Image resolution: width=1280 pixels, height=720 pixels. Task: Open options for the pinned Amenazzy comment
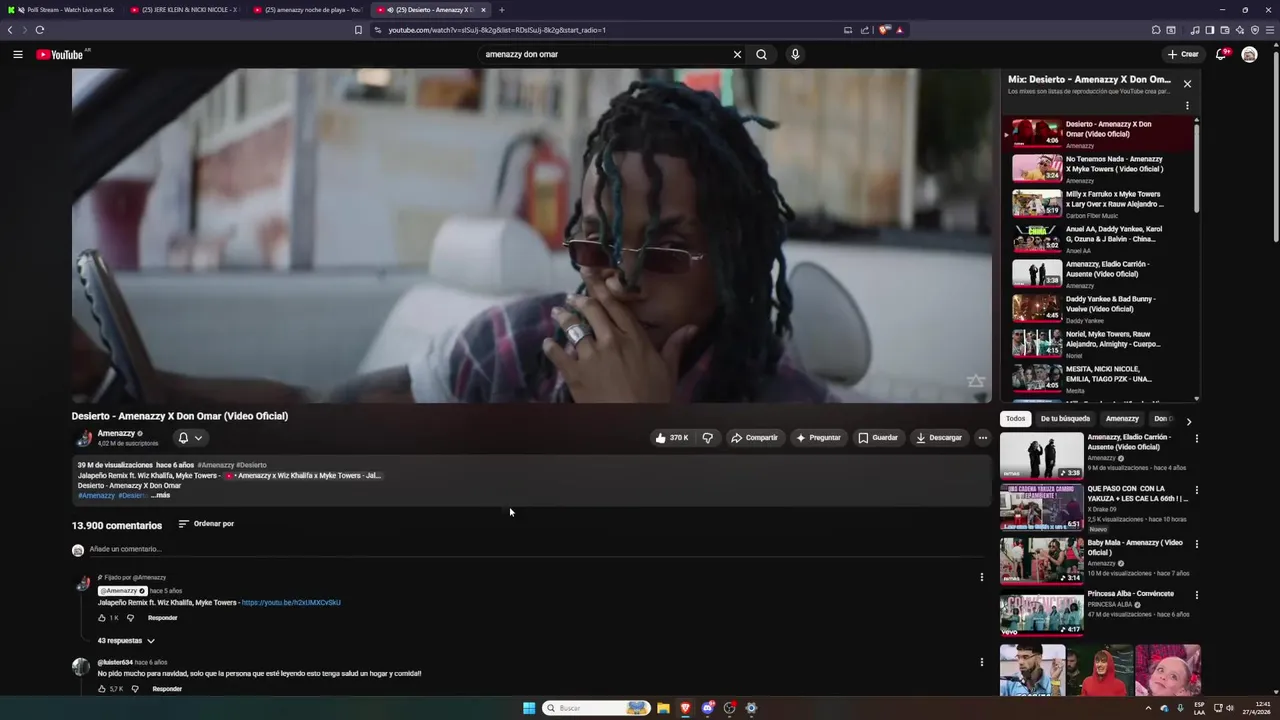[x=981, y=577]
